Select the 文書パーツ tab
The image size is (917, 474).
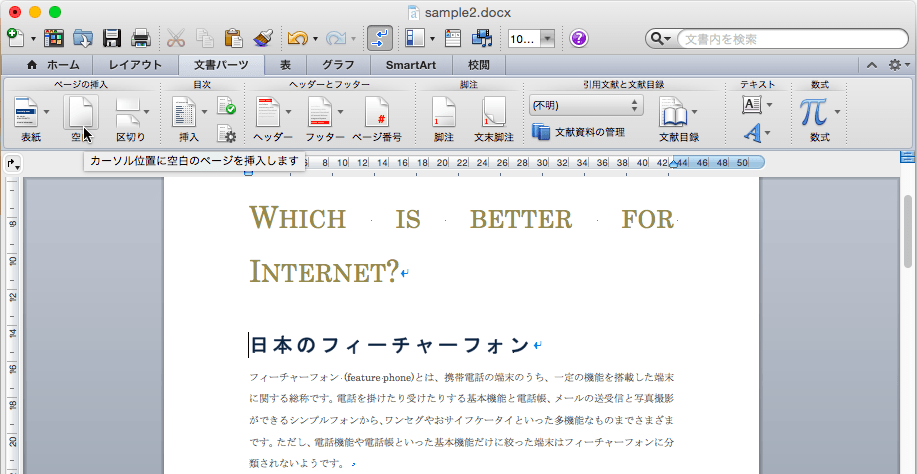click(x=221, y=65)
